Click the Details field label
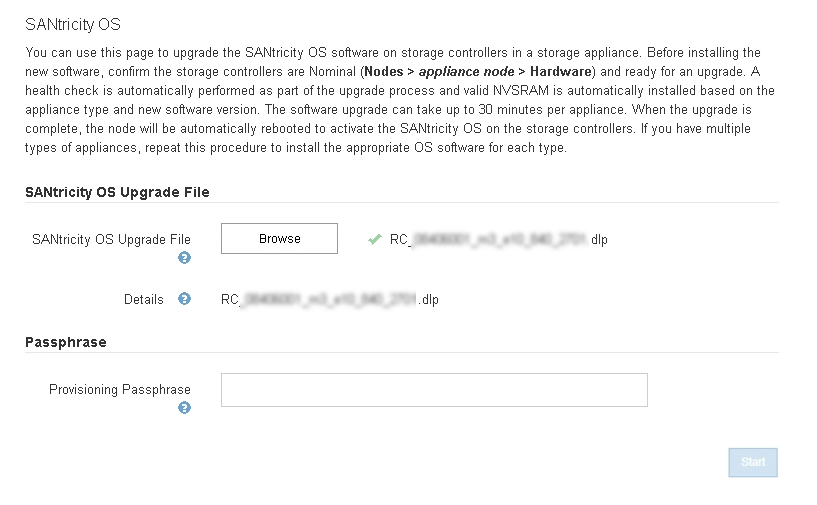The height and width of the screenshot is (505, 817). (x=144, y=299)
